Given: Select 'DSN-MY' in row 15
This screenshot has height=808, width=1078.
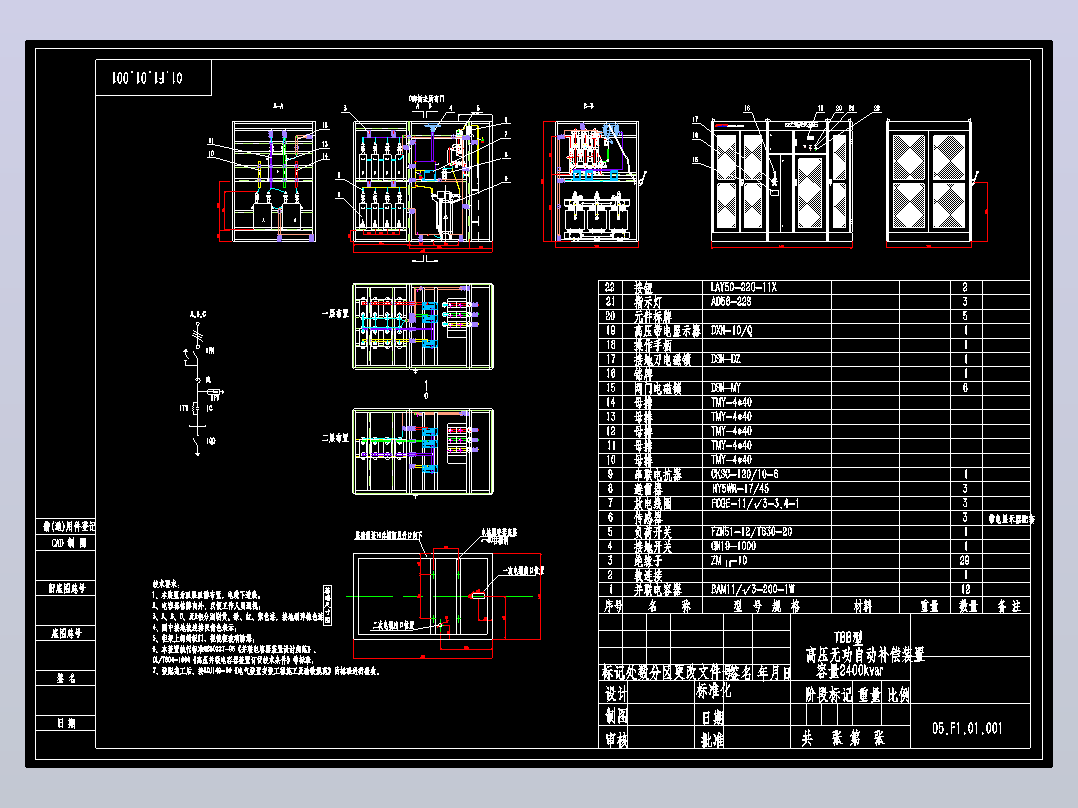Looking at the screenshot, I should tap(725, 388).
